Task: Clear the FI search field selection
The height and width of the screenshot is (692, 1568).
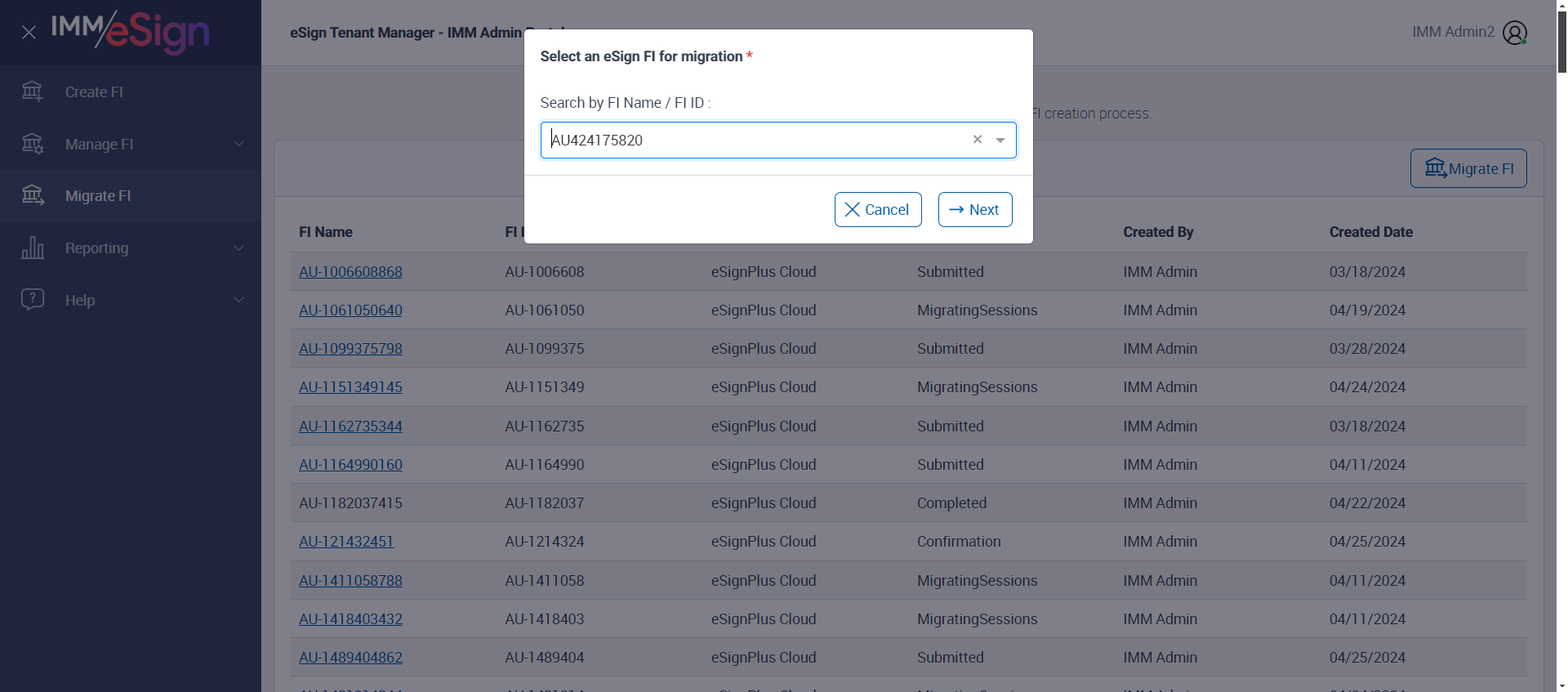Action: (977, 140)
